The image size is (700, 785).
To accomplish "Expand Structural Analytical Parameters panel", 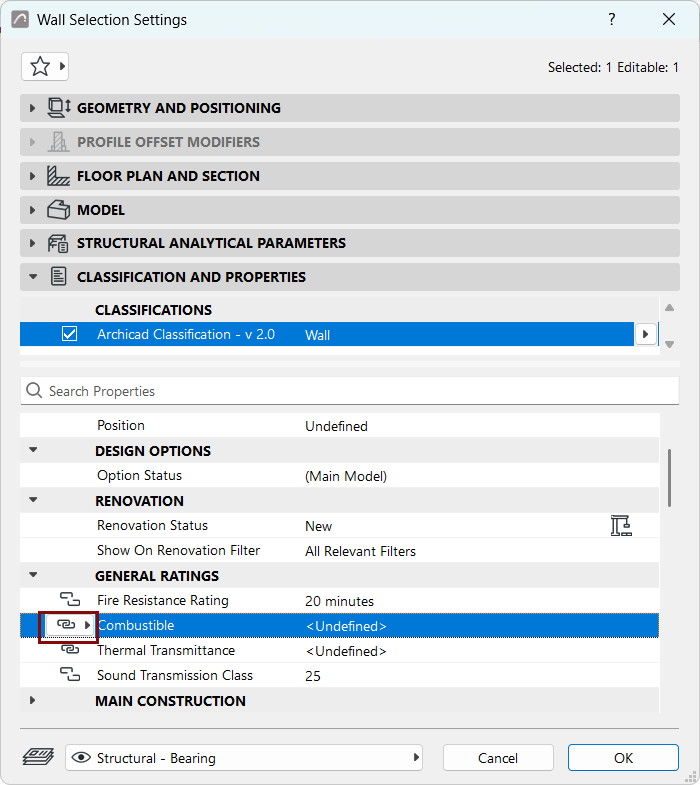I will click(33, 243).
